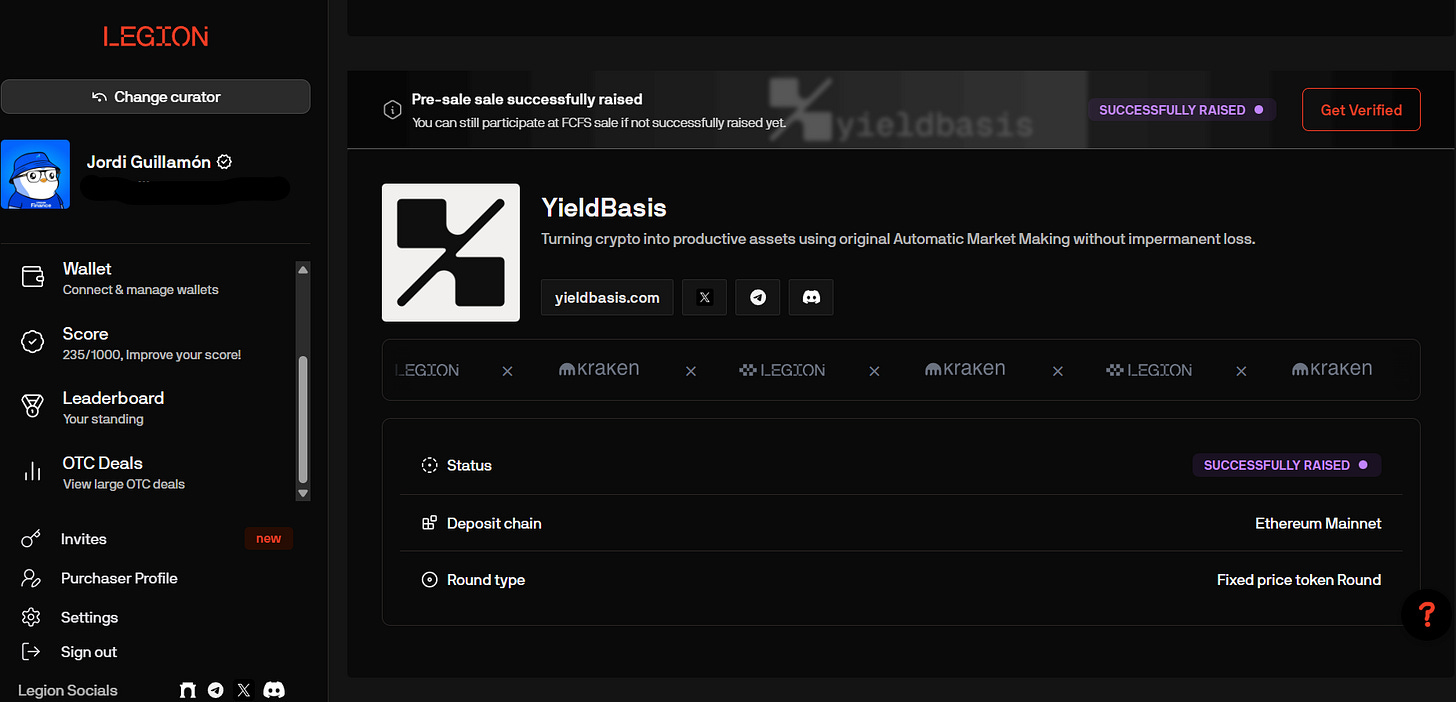Click the Status row icon
This screenshot has height=702, width=1456.
pyautogui.click(x=429, y=465)
